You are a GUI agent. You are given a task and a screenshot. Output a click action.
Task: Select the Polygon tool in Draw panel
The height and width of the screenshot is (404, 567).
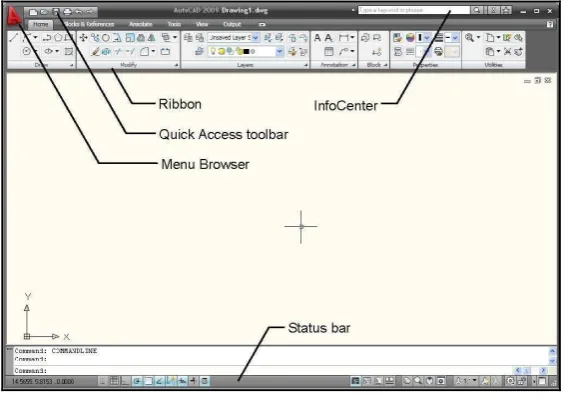(x=58, y=38)
